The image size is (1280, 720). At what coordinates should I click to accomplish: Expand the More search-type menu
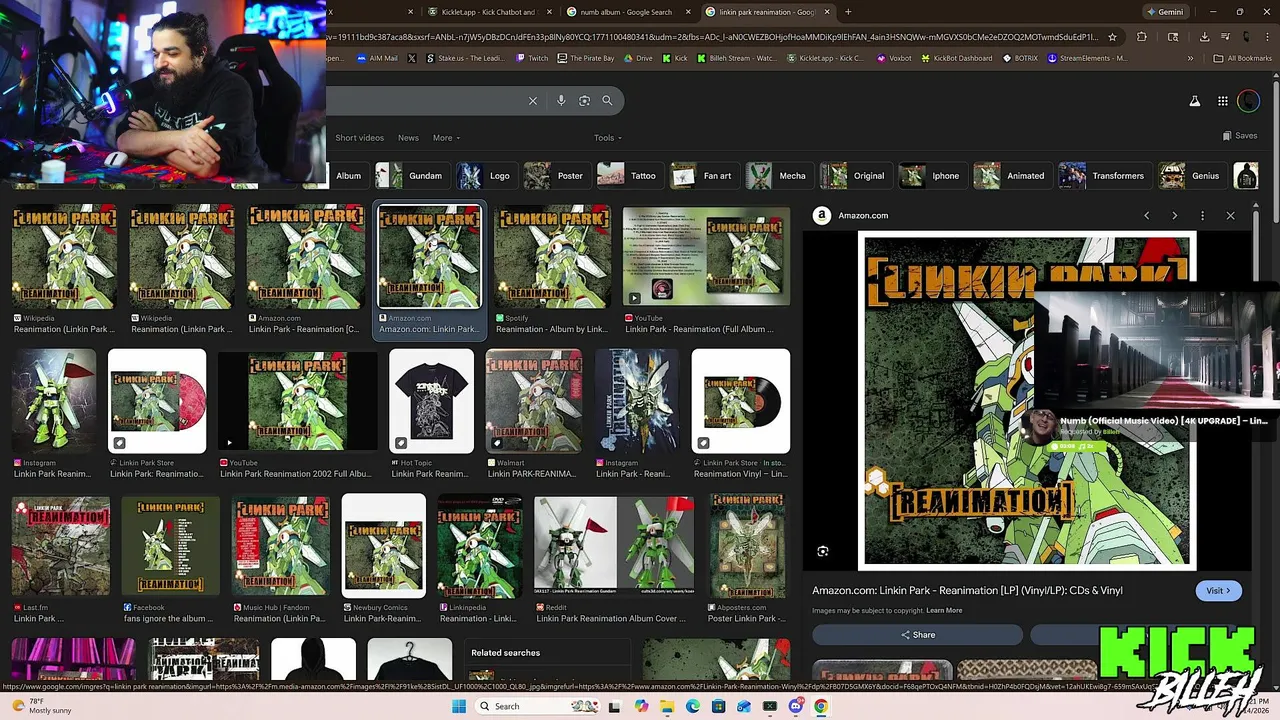(x=446, y=138)
